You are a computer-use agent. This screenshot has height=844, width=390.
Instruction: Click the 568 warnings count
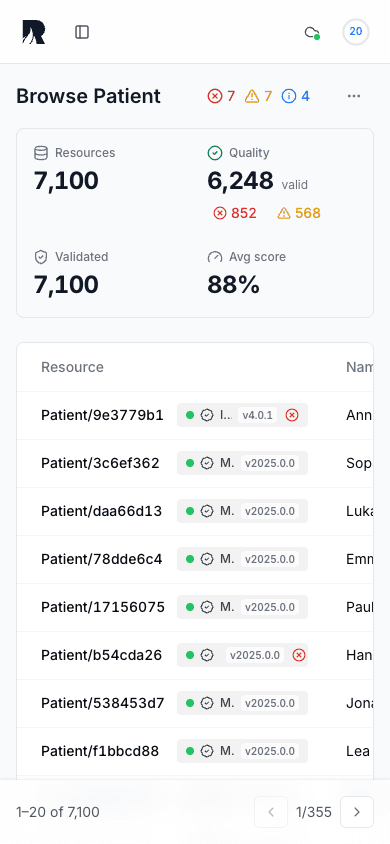tap(299, 213)
